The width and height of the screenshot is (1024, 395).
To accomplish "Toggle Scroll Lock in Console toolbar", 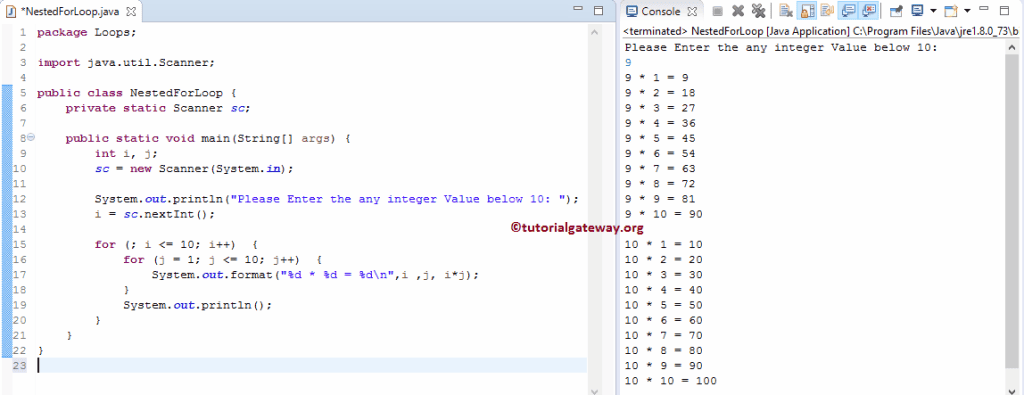I will click(x=807, y=10).
